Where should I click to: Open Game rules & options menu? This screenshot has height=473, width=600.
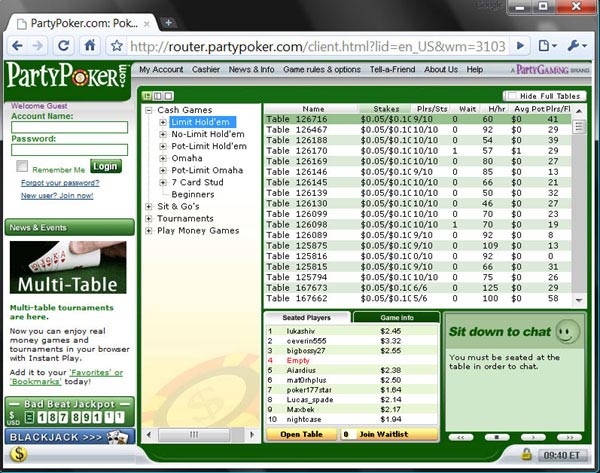322,70
